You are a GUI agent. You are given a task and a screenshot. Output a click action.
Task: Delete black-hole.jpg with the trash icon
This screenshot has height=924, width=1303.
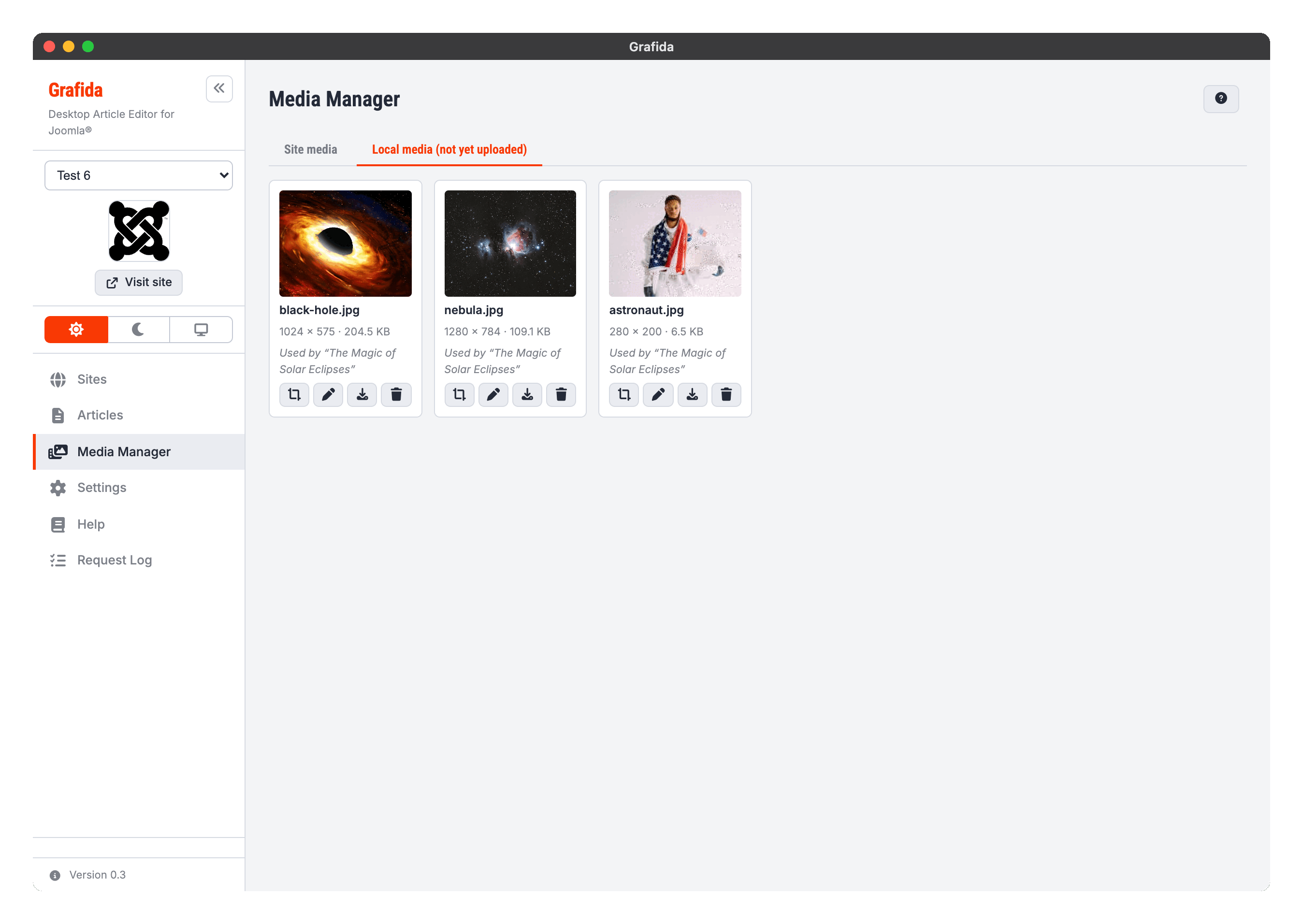click(x=396, y=394)
